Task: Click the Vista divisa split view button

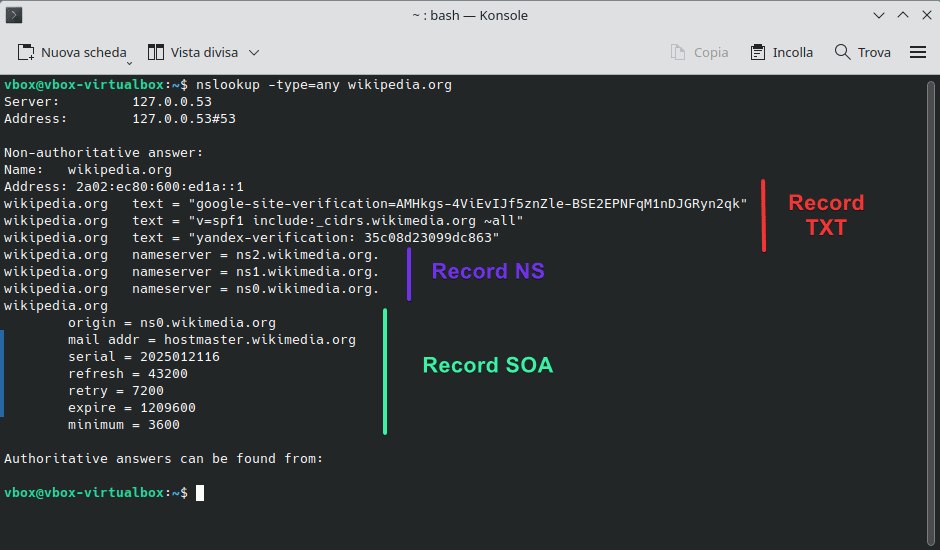Action: click(192, 53)
